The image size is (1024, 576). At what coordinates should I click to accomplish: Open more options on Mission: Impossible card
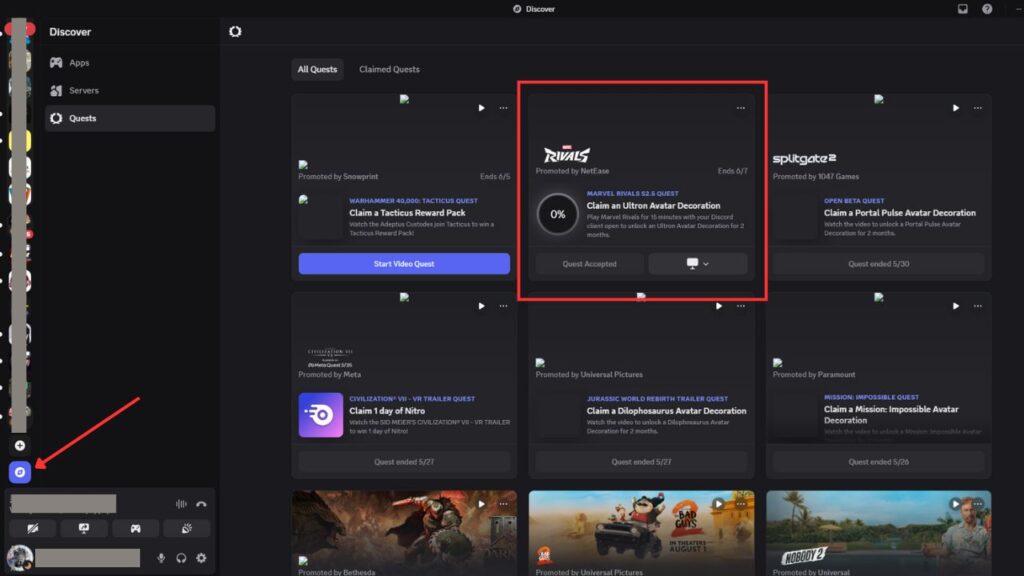tap(978, 306)
